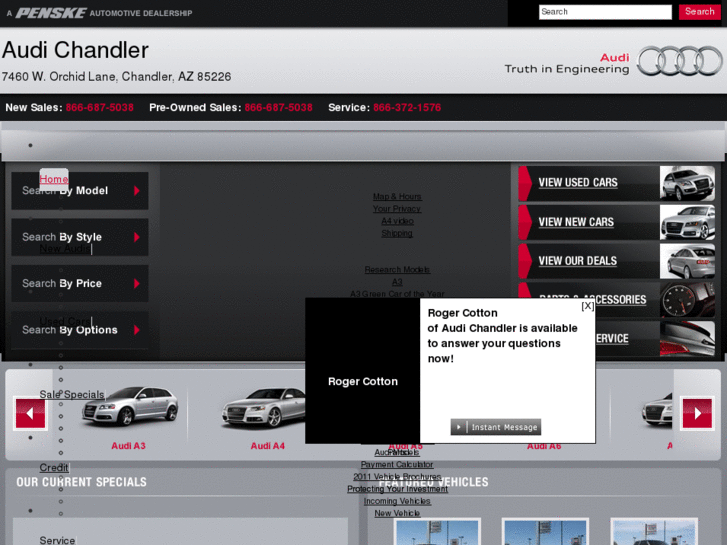The width and height of the screenshot is (727, 545).
Task: Open New Audis menu item
Action: pyautogui.click(x=65, y=249)
